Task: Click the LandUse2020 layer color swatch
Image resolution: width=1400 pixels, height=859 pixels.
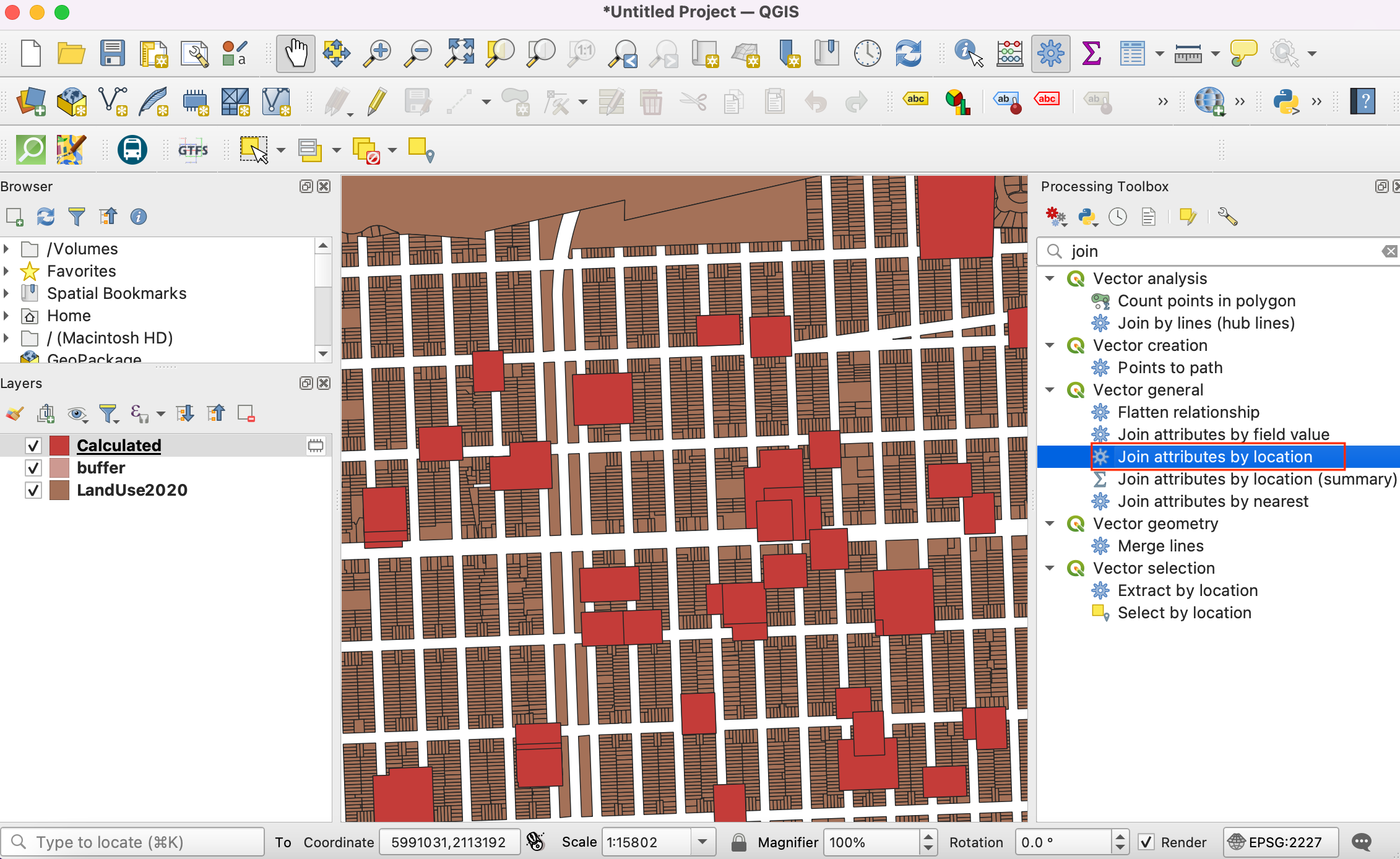Action: [59, 490]
